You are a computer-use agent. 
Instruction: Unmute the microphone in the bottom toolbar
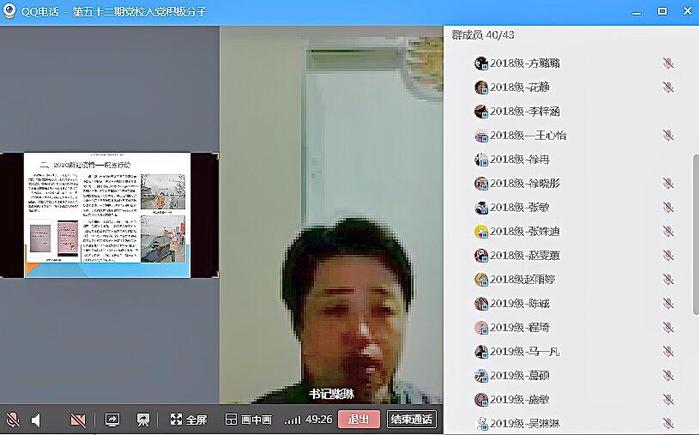(x=13, y=420)
